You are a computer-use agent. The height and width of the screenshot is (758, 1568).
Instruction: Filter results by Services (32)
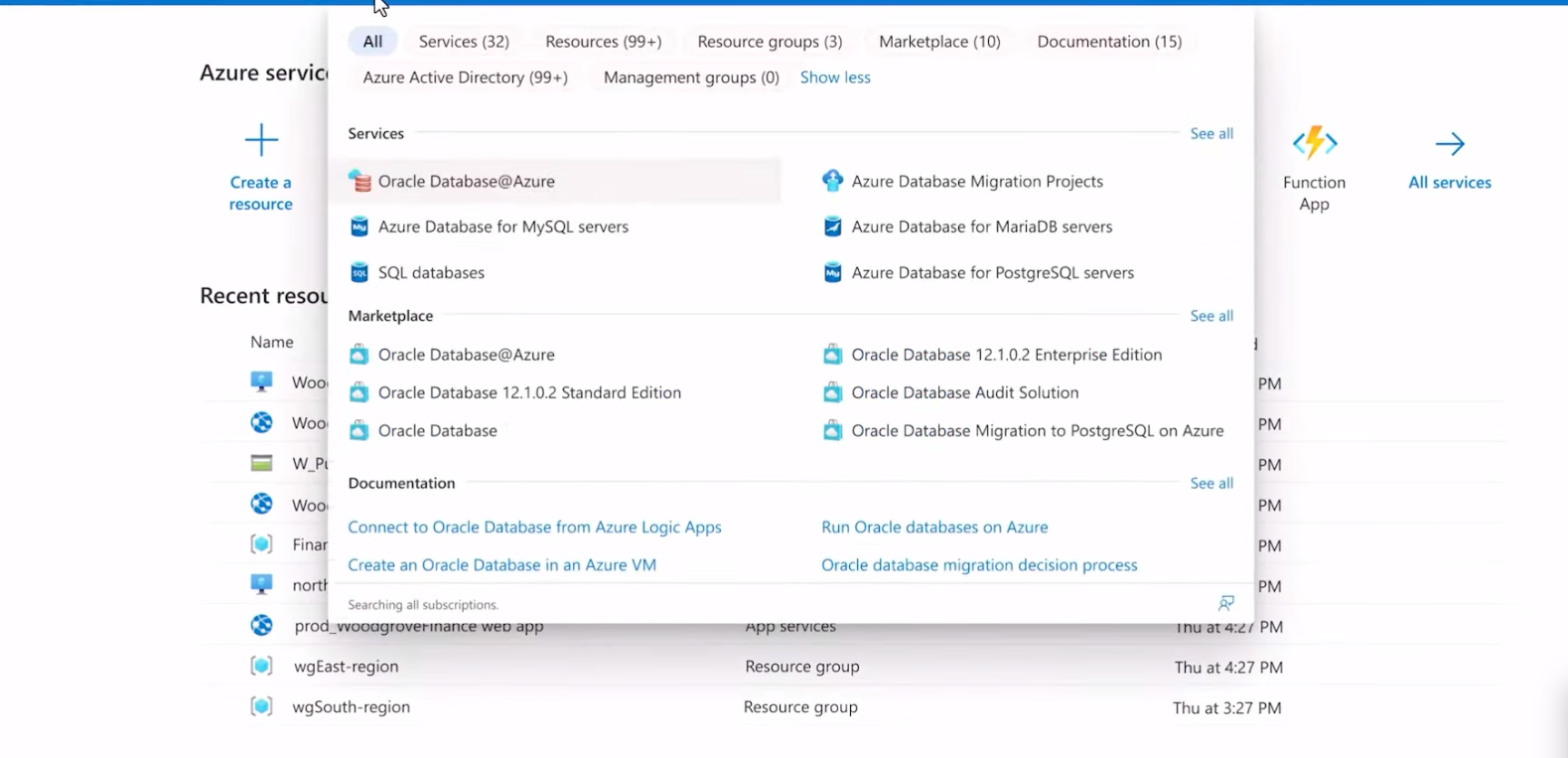(464, 41)
